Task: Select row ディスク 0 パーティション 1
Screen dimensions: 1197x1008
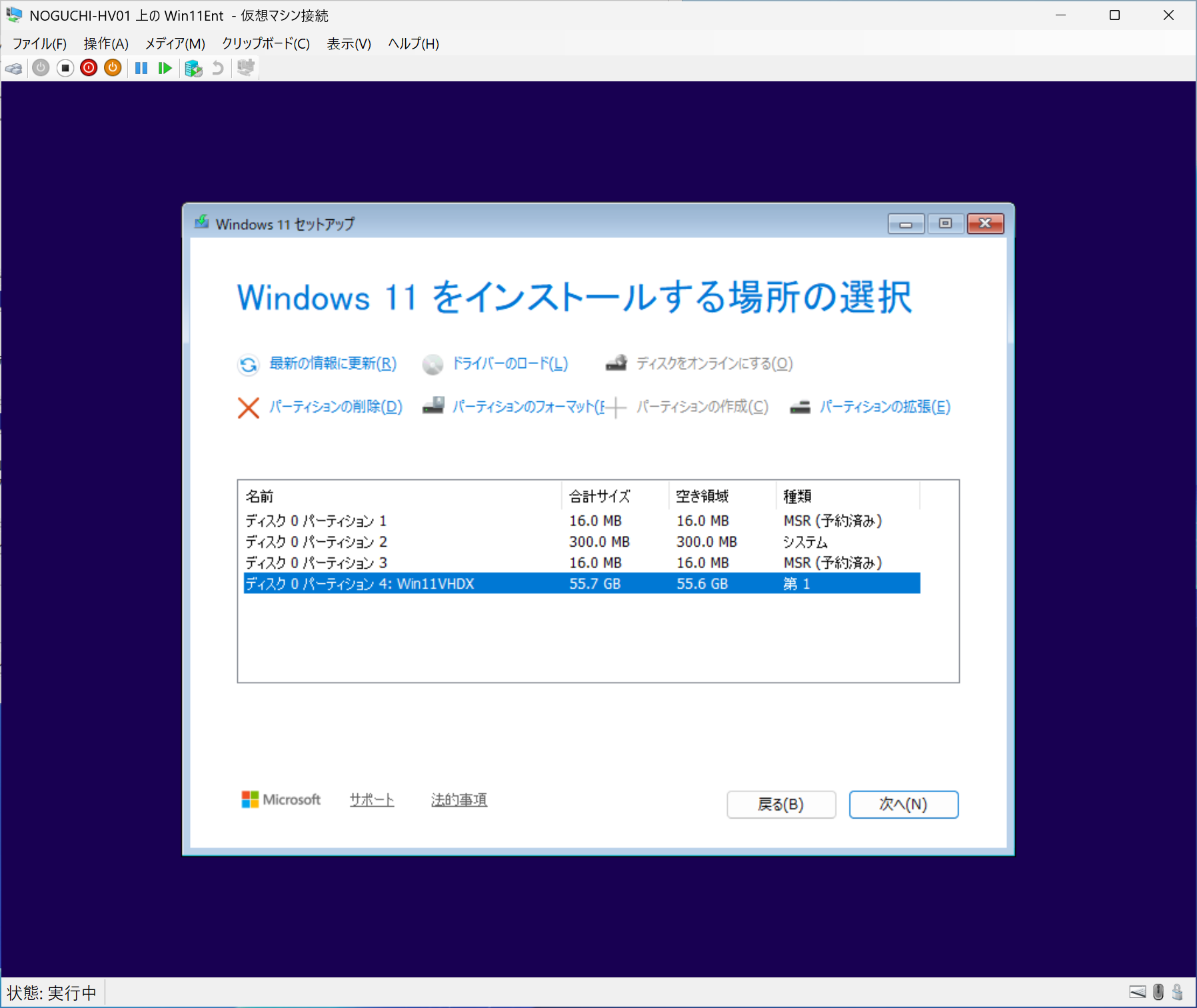Action: pyautogui.click(x=582, y=521)
